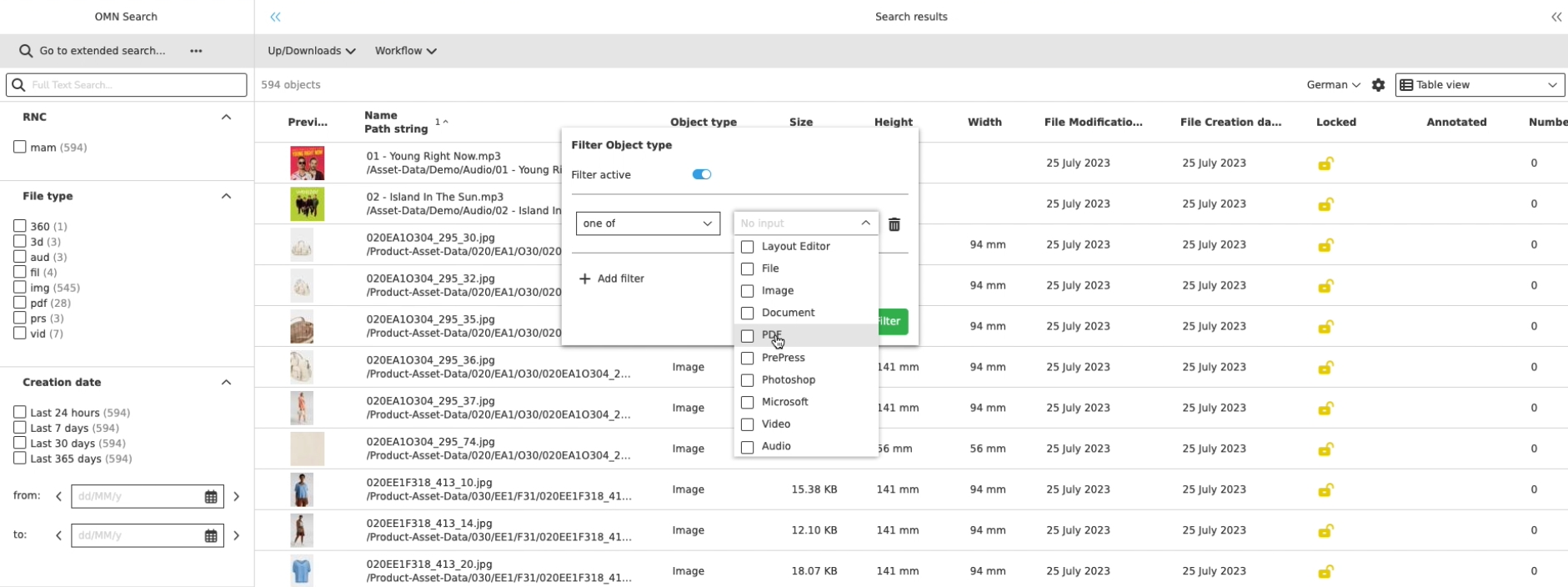Screen dimensions: 1568x587
Task: Open the 'from' date calendar picker
Action: [x=211, y=497]
